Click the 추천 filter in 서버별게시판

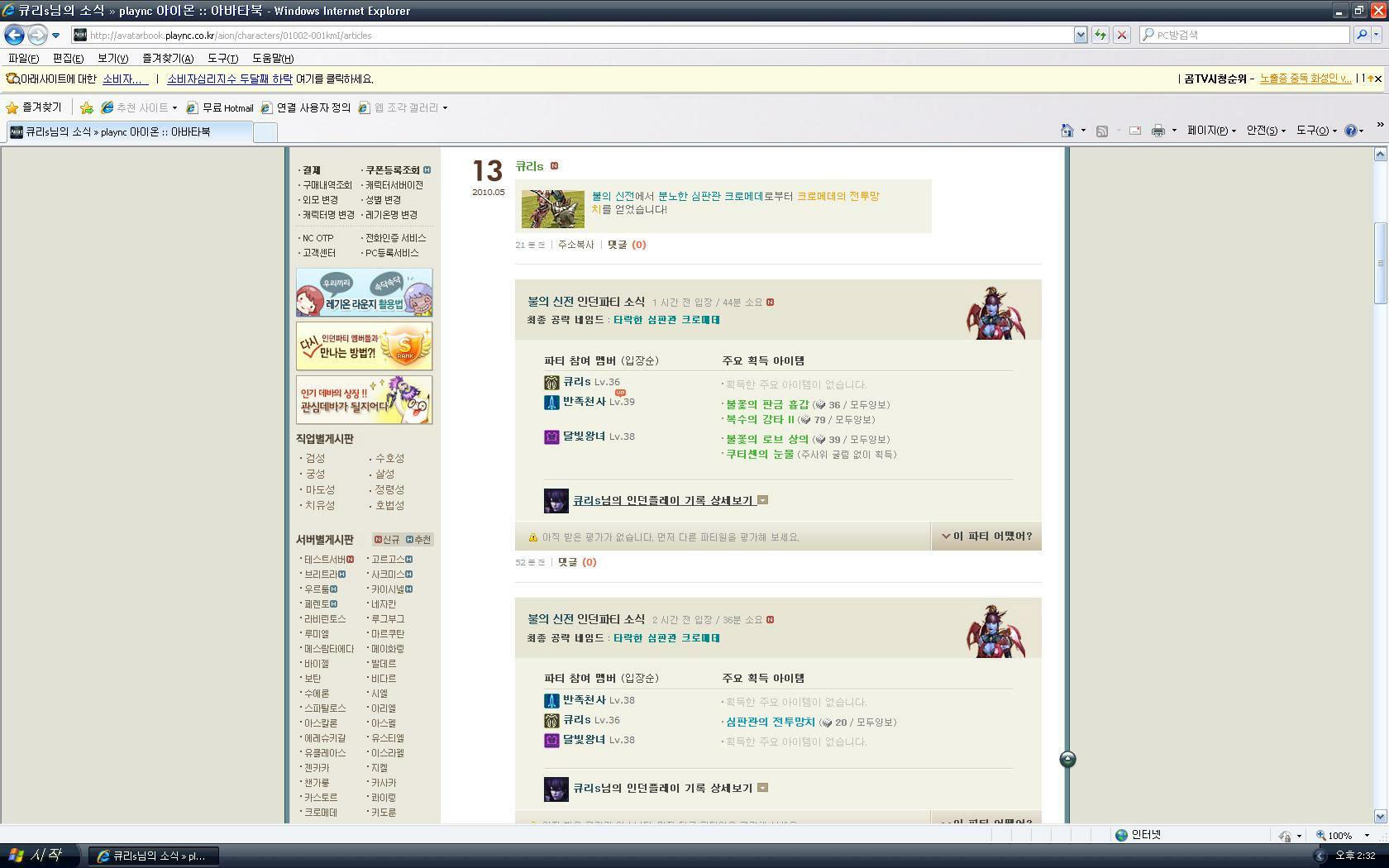[x=418, y=540]
